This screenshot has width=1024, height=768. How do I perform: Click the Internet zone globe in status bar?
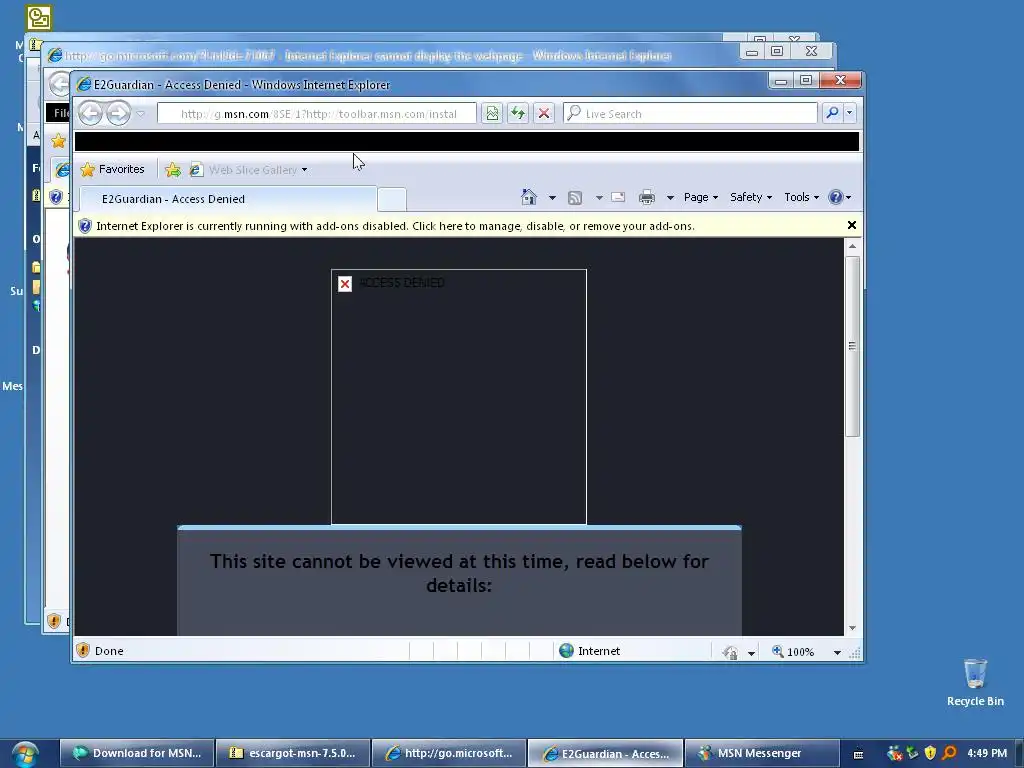click(566, 650)
